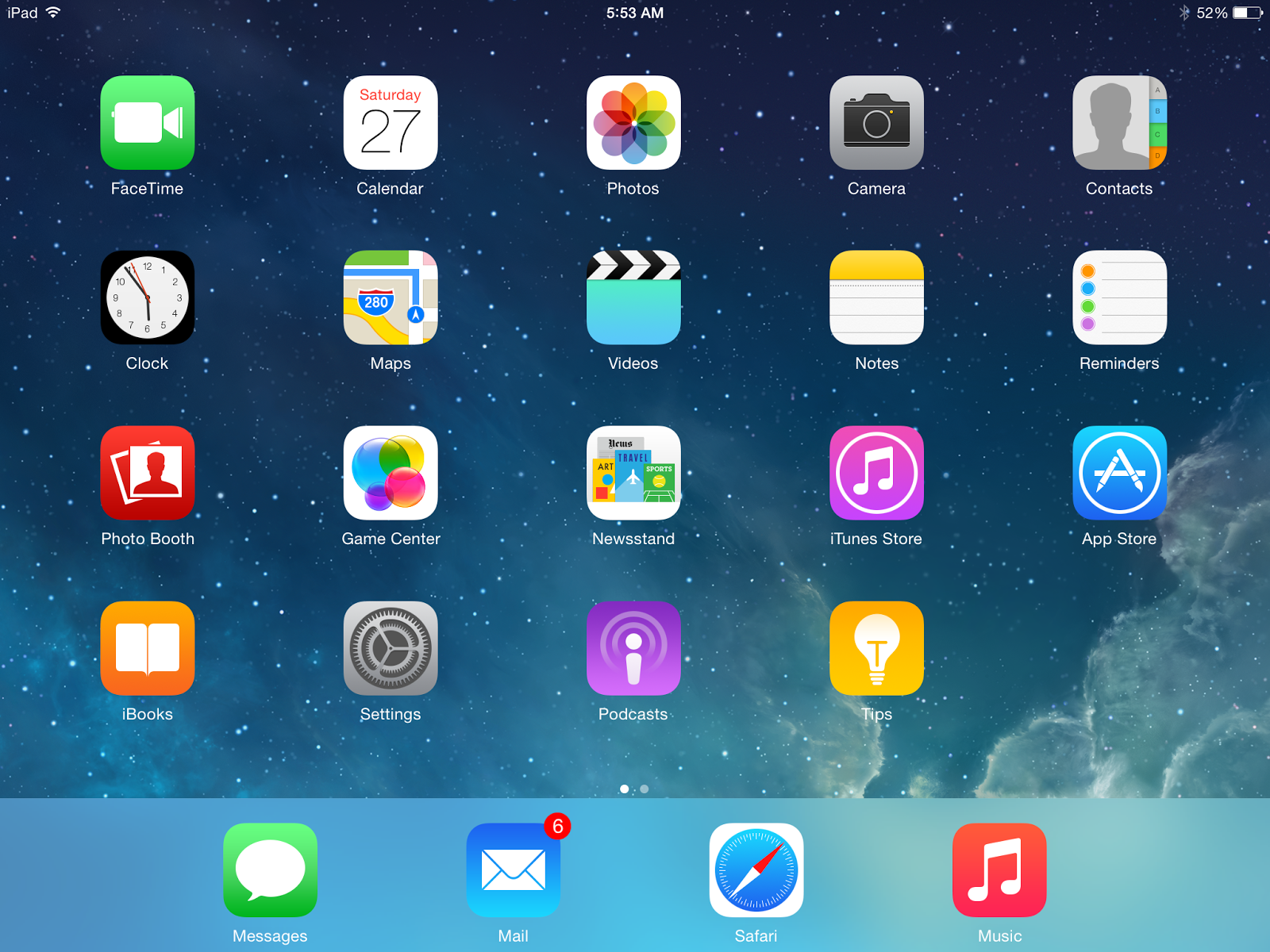
Task: Launch Calendar showing Saturday 27
Action: coord(391,123)
